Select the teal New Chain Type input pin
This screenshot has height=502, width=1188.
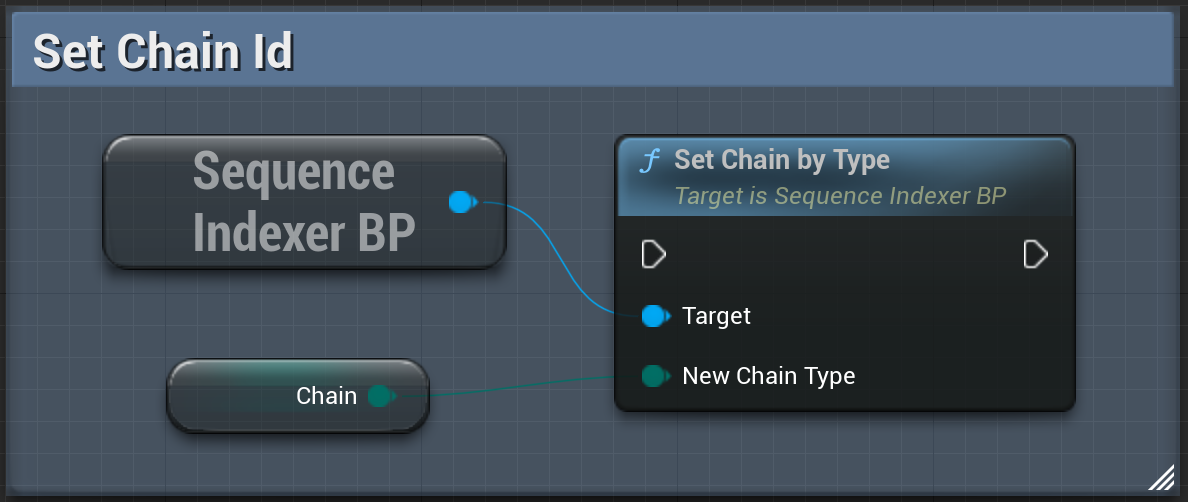coord(654,376)
